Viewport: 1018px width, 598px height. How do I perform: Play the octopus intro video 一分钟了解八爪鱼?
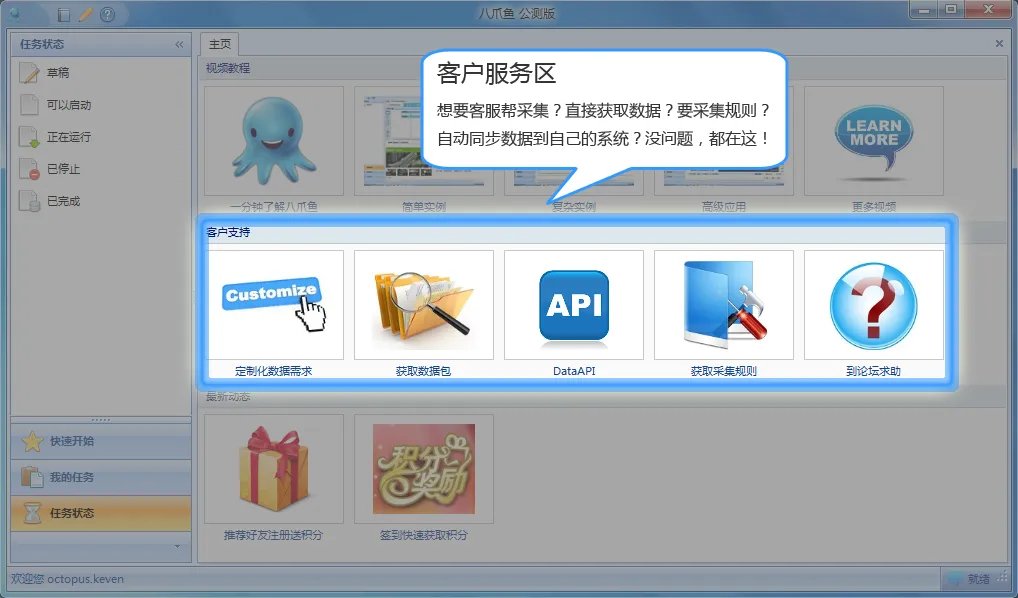pyautogui.click(x=273, y=140)
